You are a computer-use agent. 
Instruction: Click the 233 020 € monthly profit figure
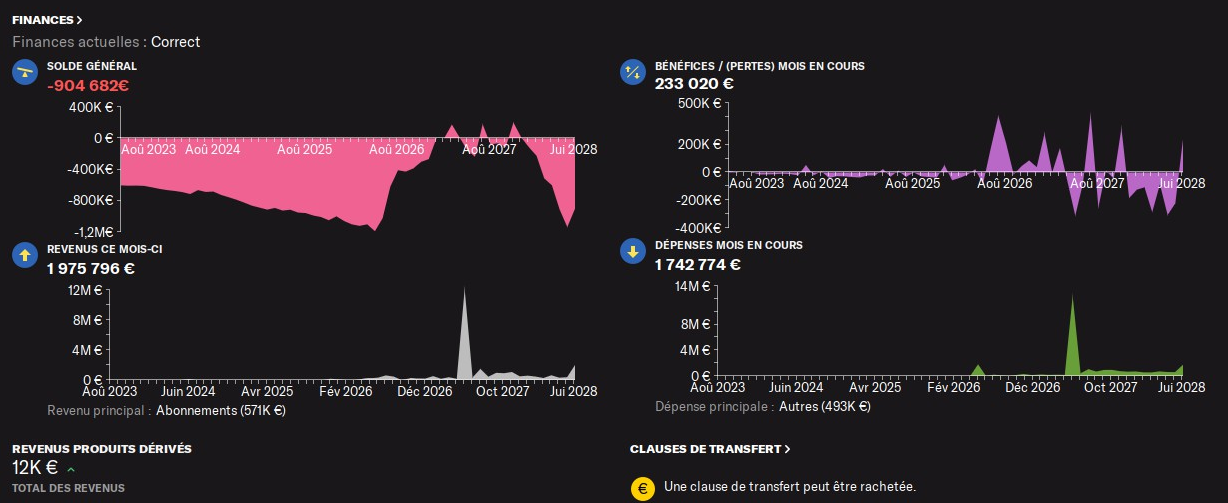tap(694, 84)
